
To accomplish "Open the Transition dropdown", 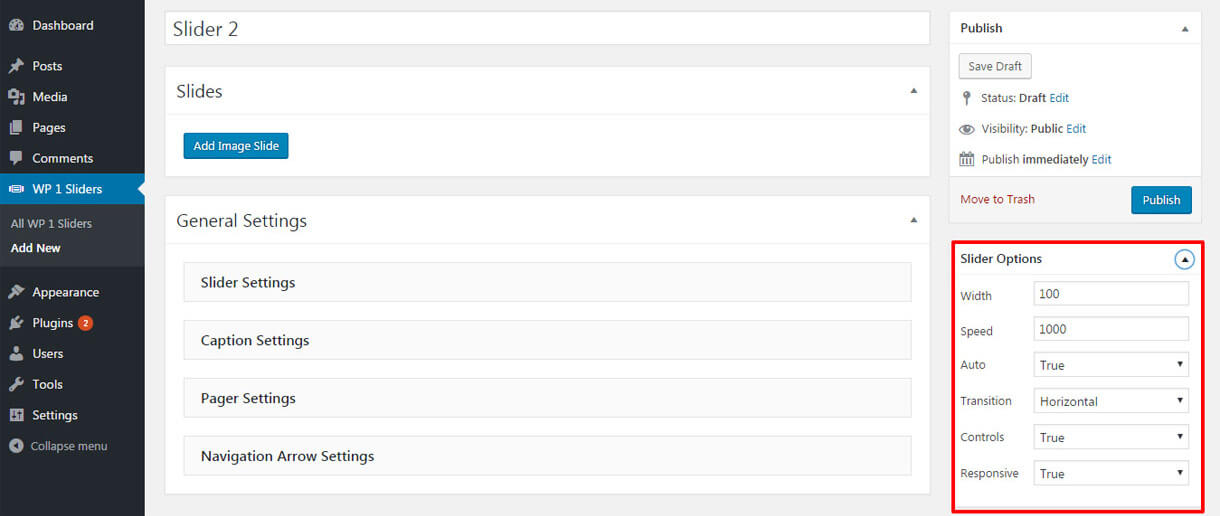I will [x=1111, y=401].
